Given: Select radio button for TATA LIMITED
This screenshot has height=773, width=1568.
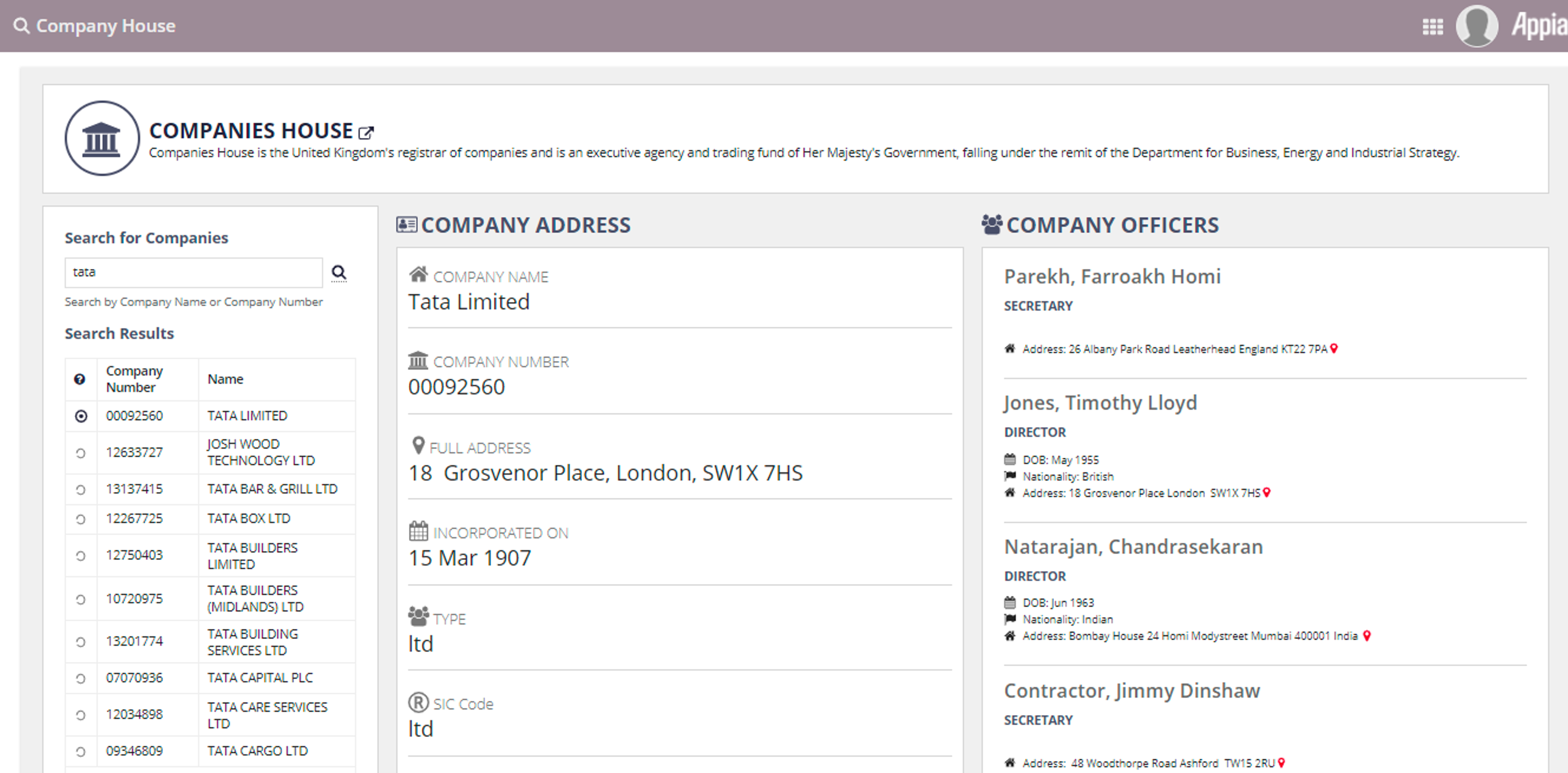Looking at the screenshot, I should coord(80,417).
